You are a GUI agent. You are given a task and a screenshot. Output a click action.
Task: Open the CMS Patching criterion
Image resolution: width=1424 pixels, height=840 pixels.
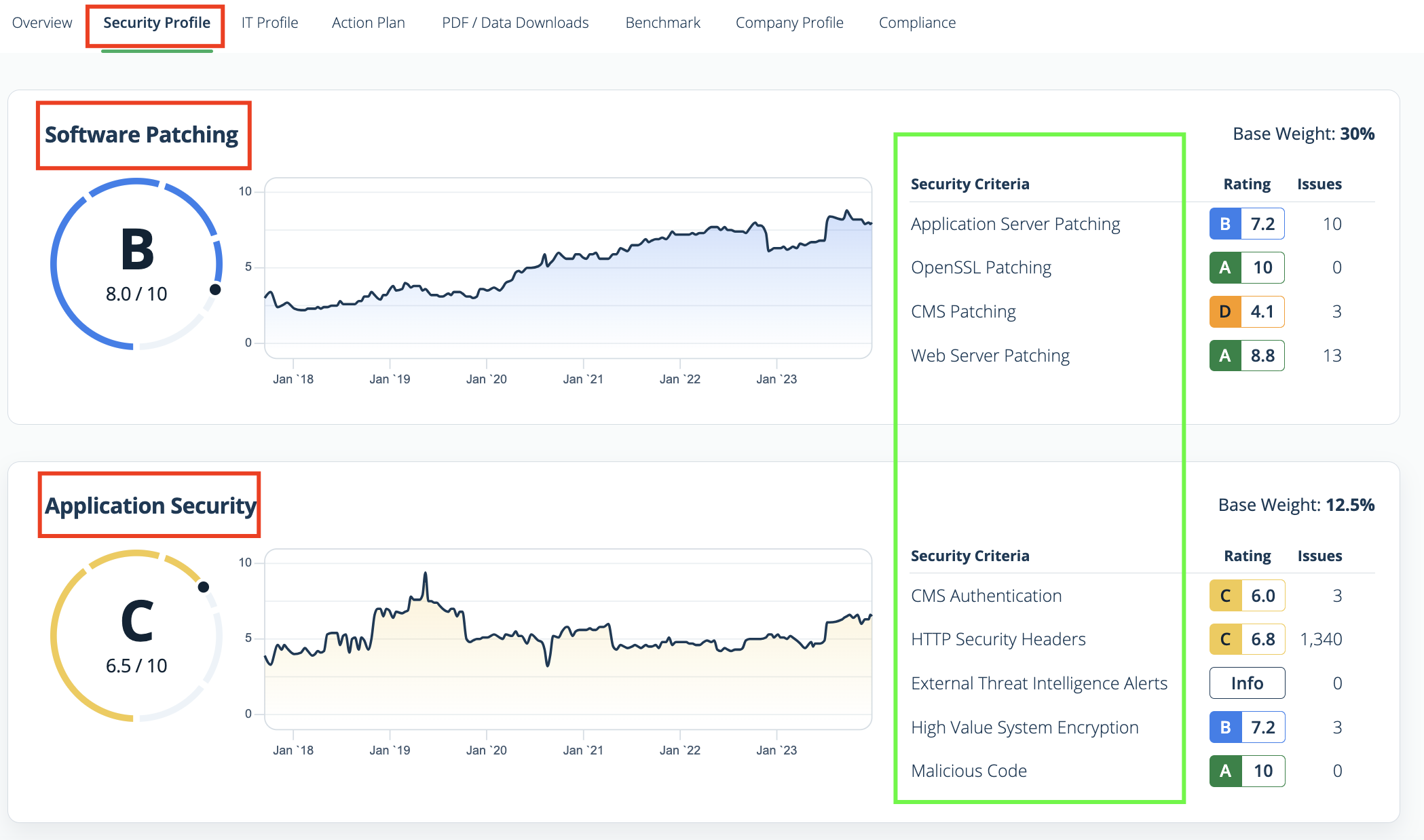[963, 311]
